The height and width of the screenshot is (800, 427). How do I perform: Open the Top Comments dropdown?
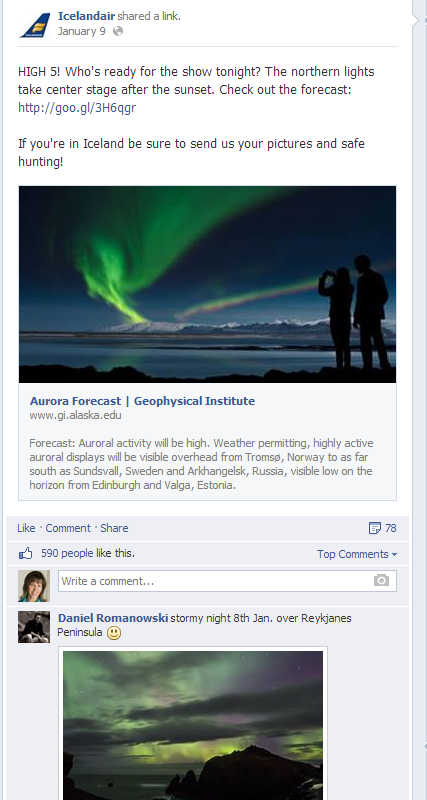pos(357,554)
